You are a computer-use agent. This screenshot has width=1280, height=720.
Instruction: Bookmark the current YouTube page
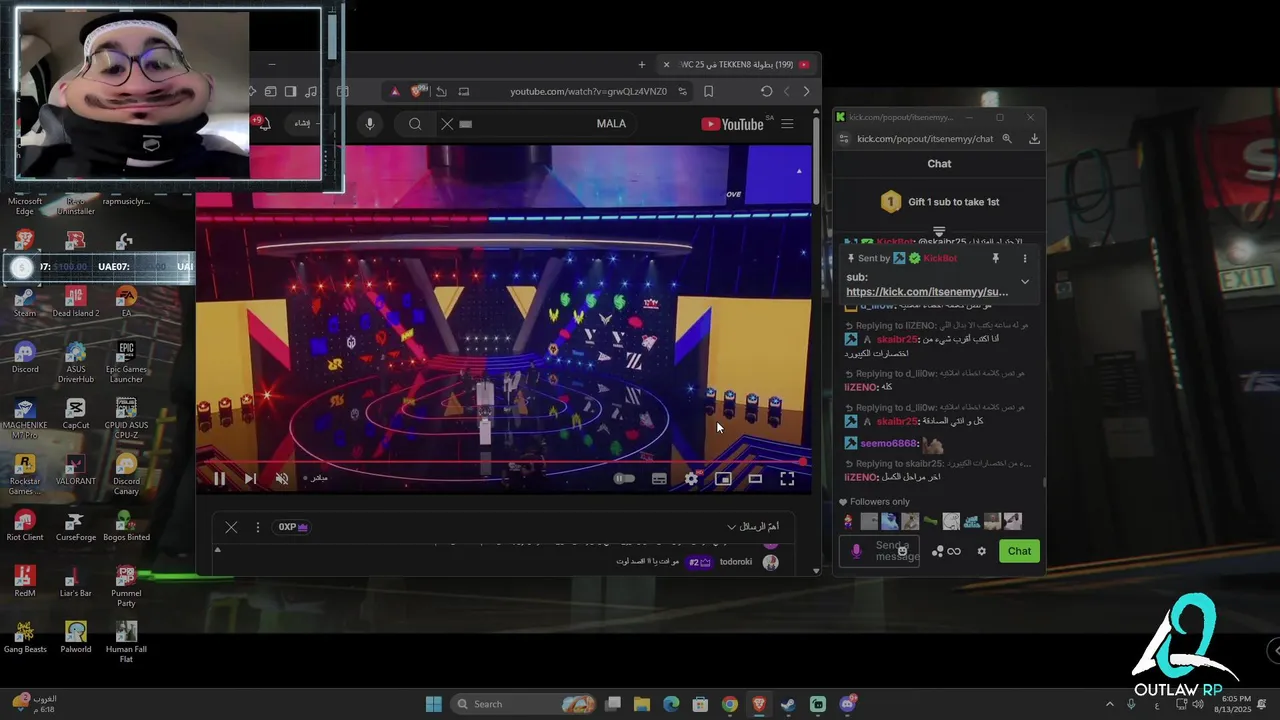(708, 92)
